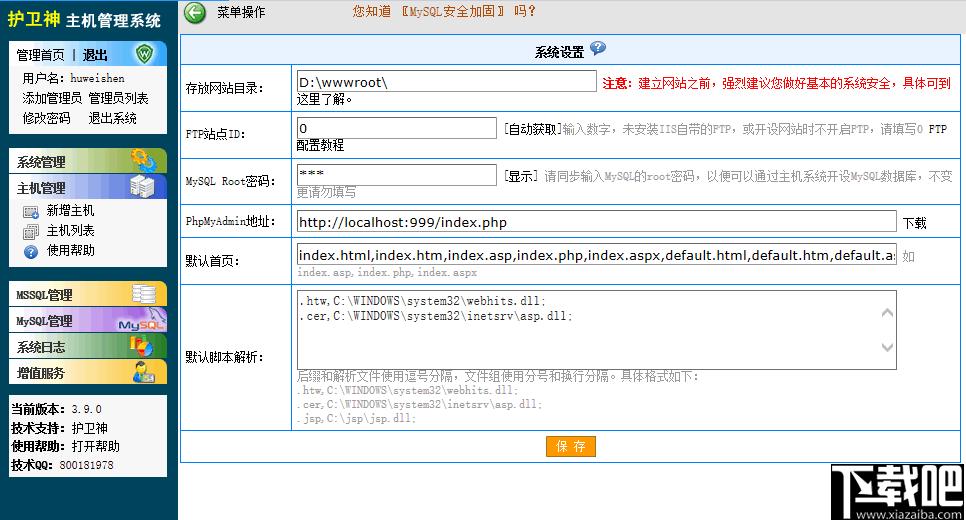This screenshot has width=966, height=520.
Task: Expand the 系统日志 menu
Action: 88,346
